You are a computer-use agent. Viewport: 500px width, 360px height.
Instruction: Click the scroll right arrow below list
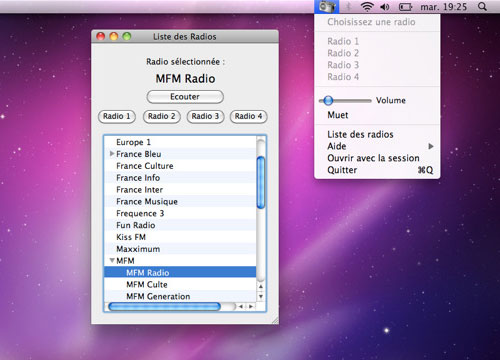[251, 306]
